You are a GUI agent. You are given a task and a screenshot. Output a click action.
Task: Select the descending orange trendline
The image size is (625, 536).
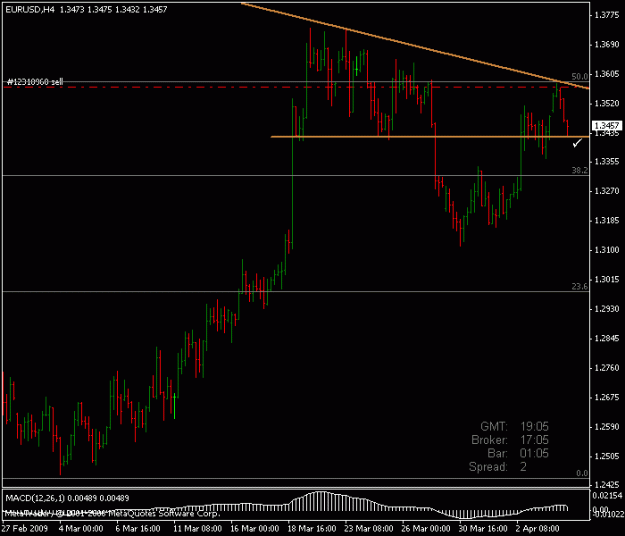(415, 45)
